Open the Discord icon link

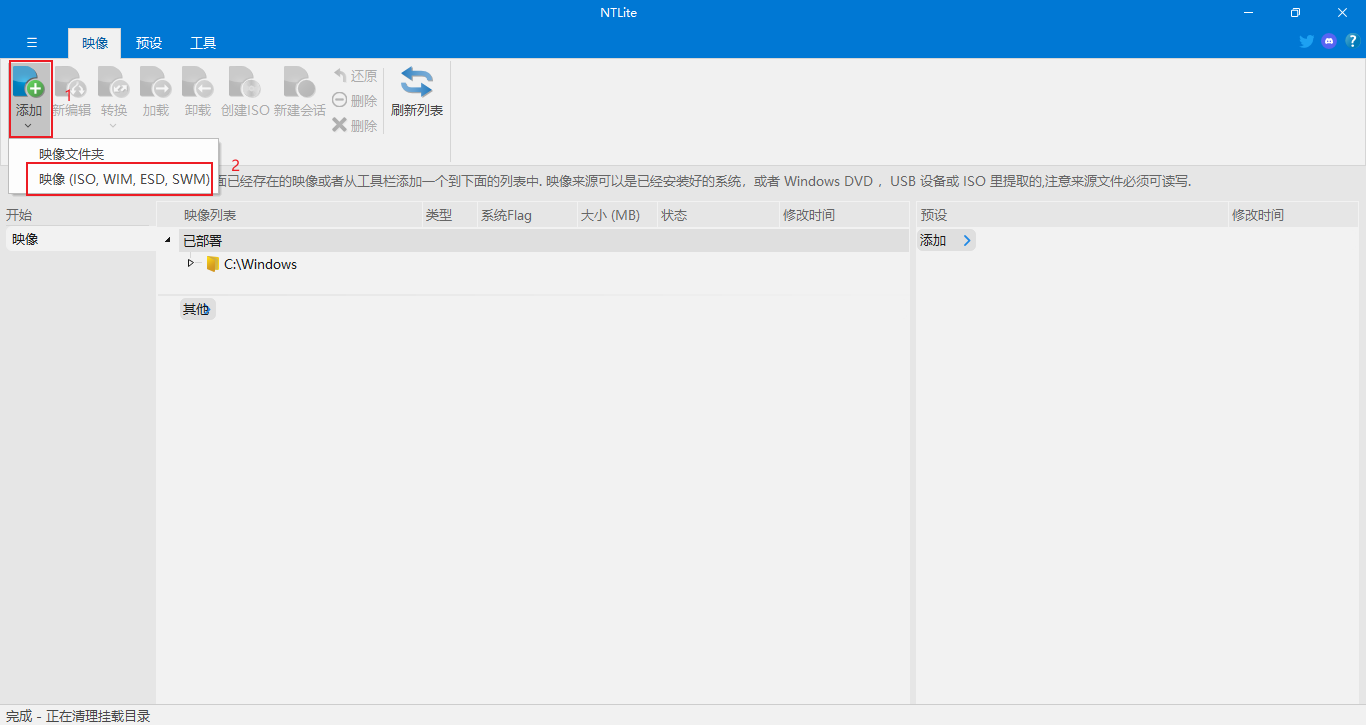[x=1329, y=41]
